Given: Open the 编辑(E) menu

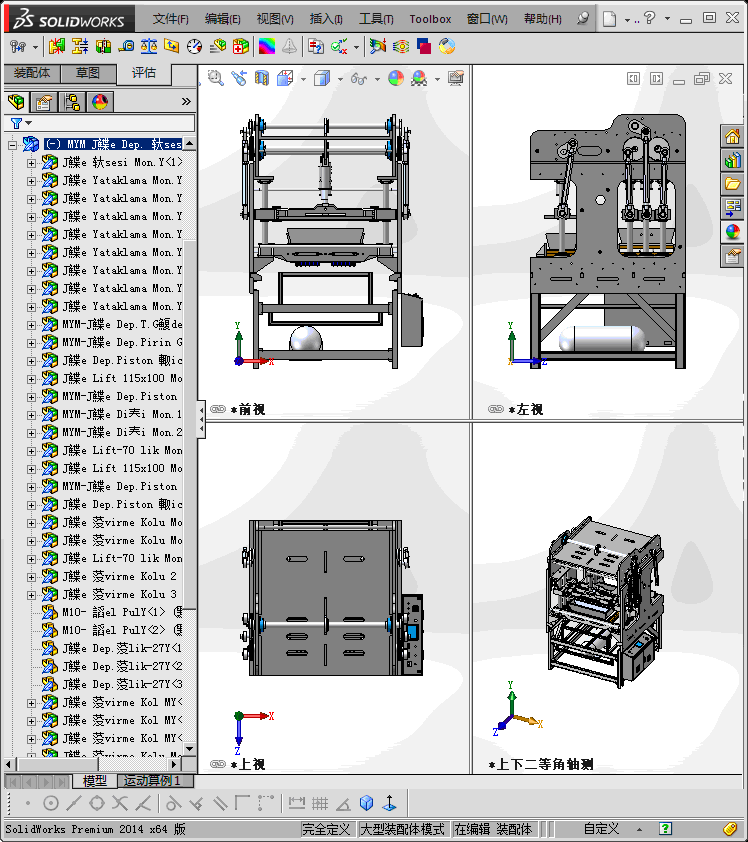Looking at the screenshot, I should point(222,19).
